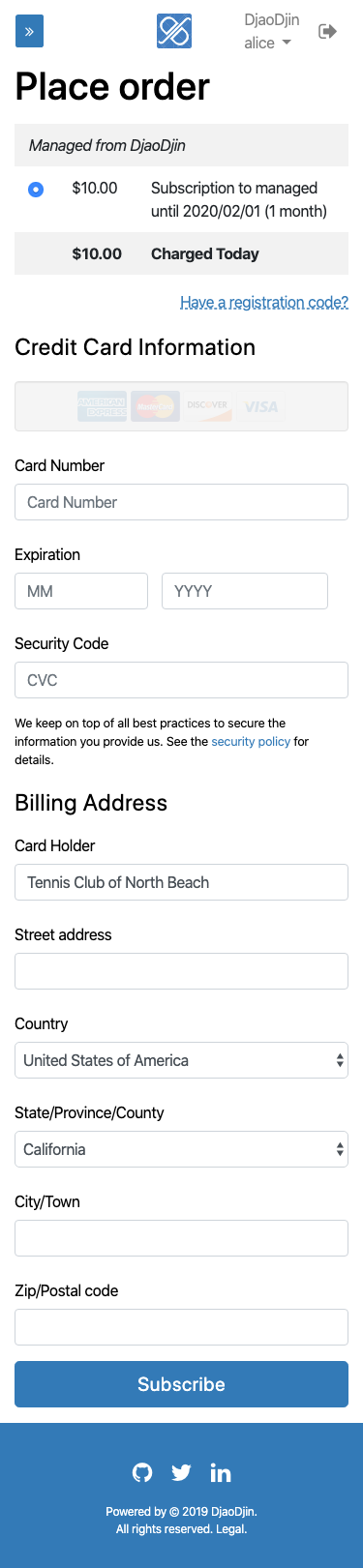Select the $10.00 subscription radio button
This screenshot has height=1568, width=363.
tap(36, 189)
